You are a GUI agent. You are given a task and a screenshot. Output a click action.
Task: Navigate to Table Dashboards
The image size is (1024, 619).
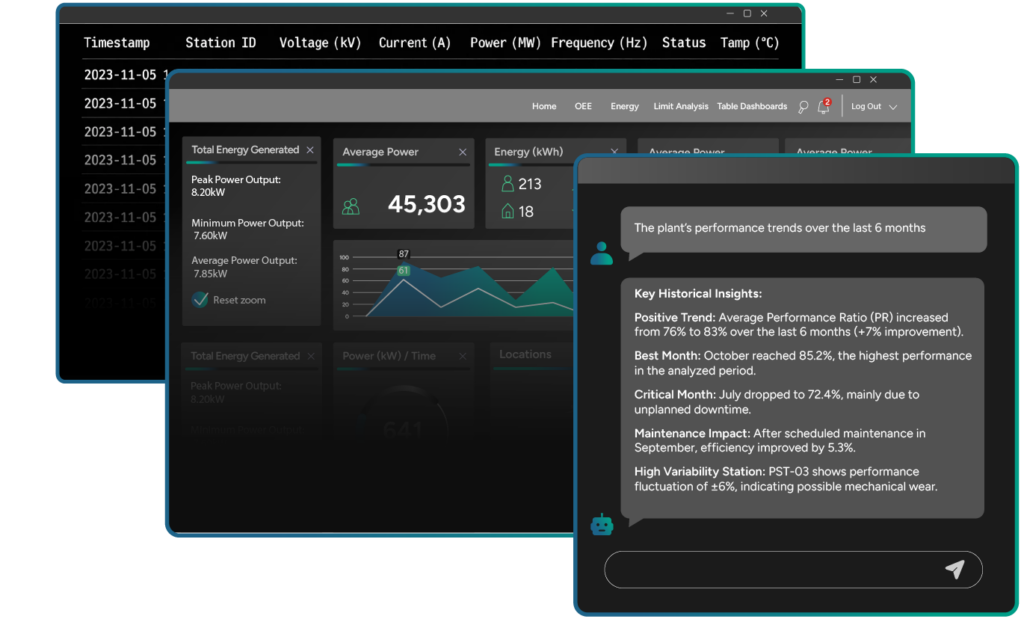(x=751, y=106)
